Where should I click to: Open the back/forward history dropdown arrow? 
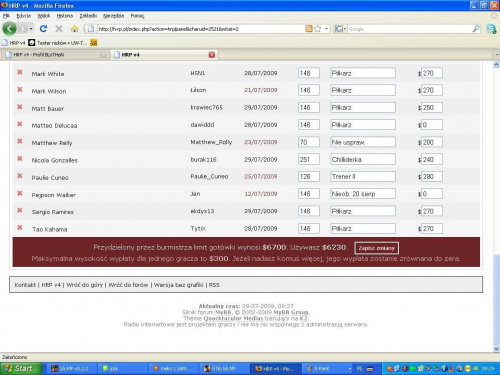(x=31, y=29)
